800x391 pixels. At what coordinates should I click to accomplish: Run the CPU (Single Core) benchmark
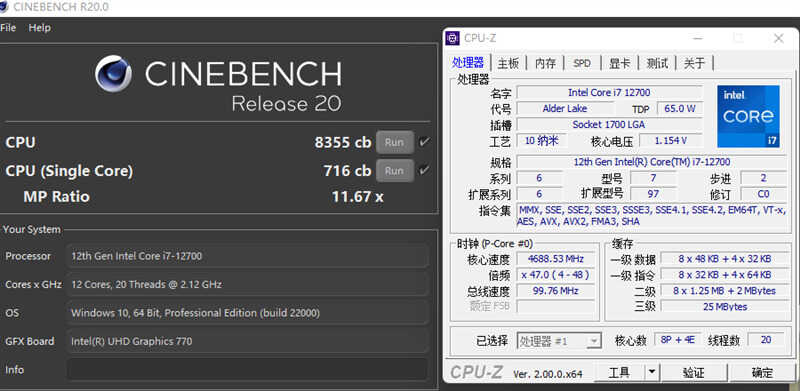pyautogui.click(x=394, y=170)
